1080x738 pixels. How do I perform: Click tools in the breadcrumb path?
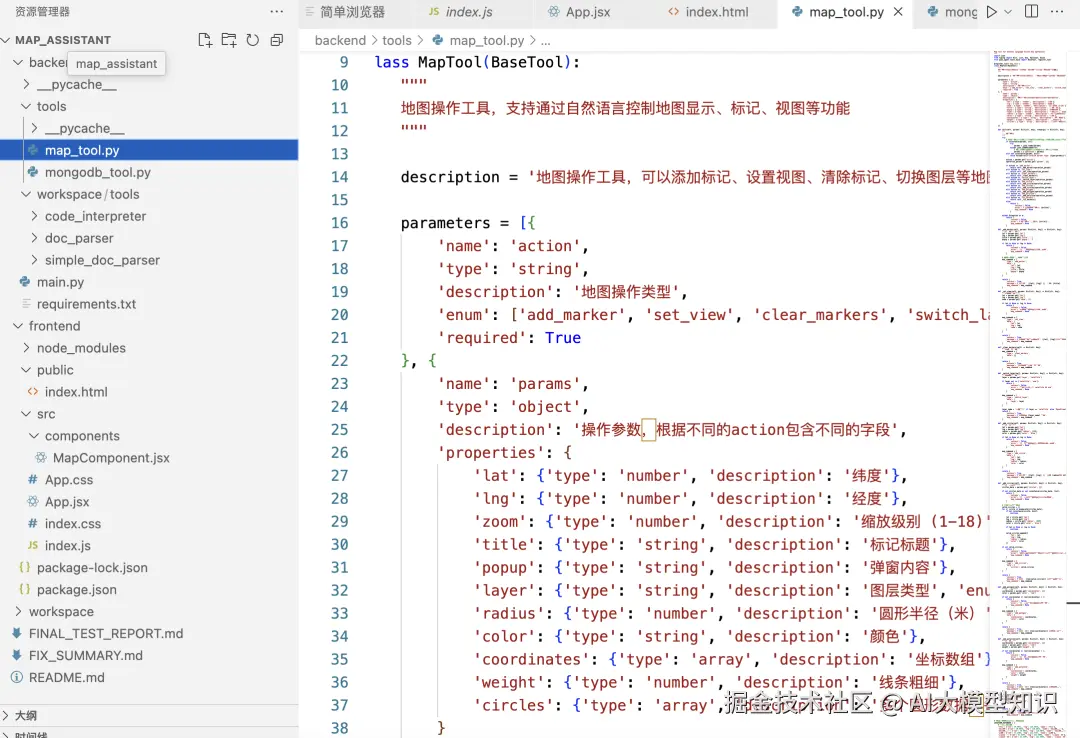pyautogui.click(x=397, y=41)
